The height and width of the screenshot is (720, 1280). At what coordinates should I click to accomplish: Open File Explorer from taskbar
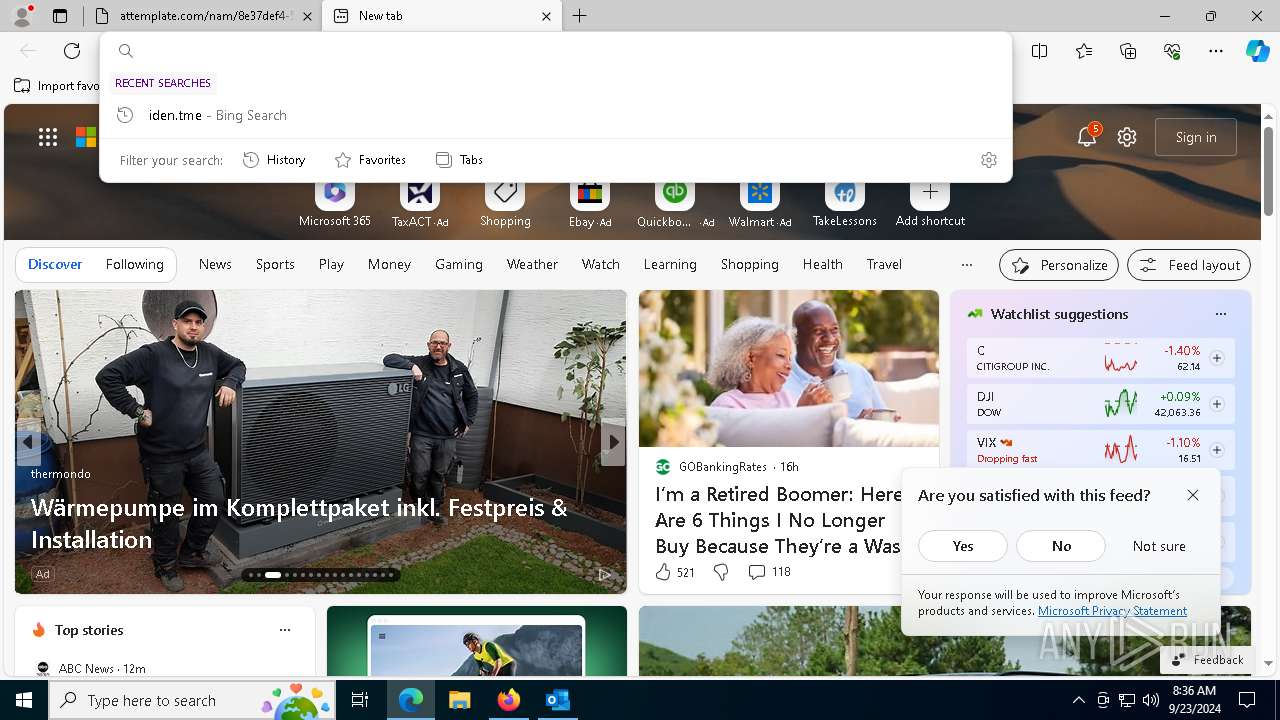(460, 700)
